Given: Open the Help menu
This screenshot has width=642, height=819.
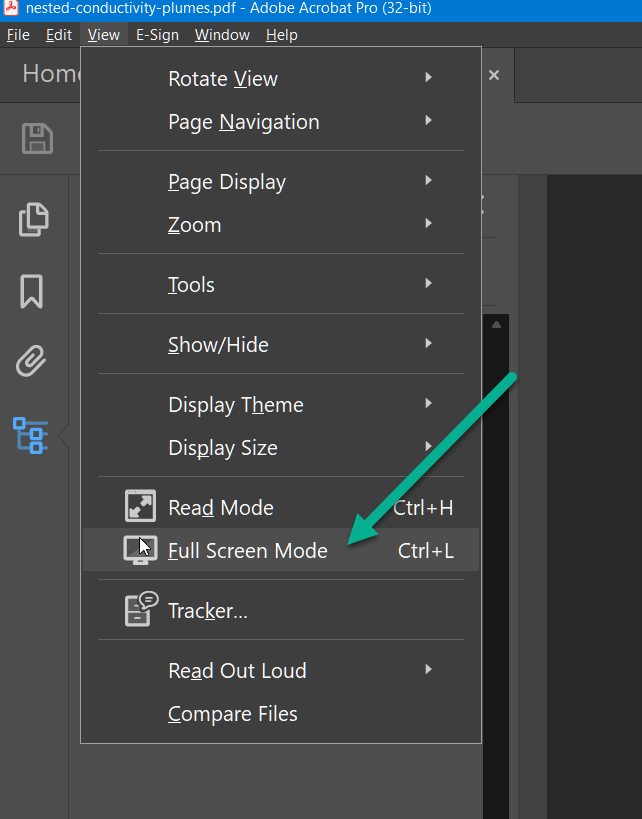Looking at the screenshot, I should pyautogui.click(x=282, y=35).
